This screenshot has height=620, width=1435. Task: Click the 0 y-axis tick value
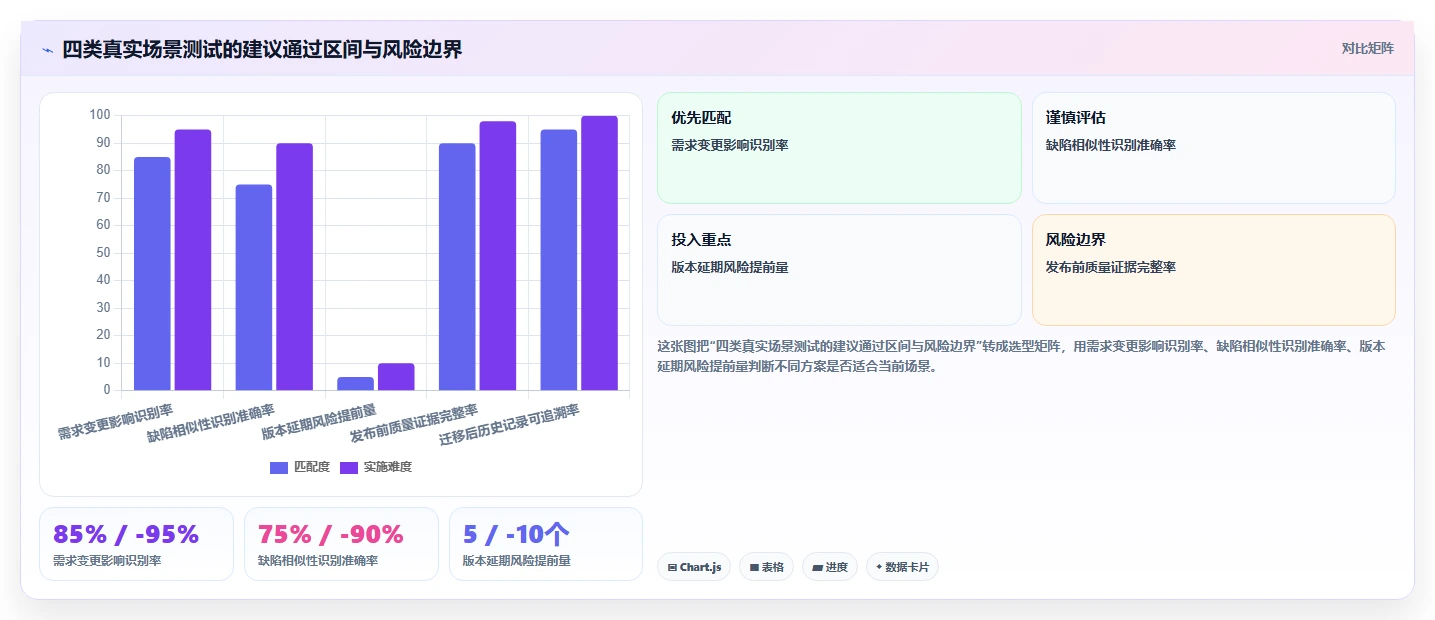[x=107, y=390]
